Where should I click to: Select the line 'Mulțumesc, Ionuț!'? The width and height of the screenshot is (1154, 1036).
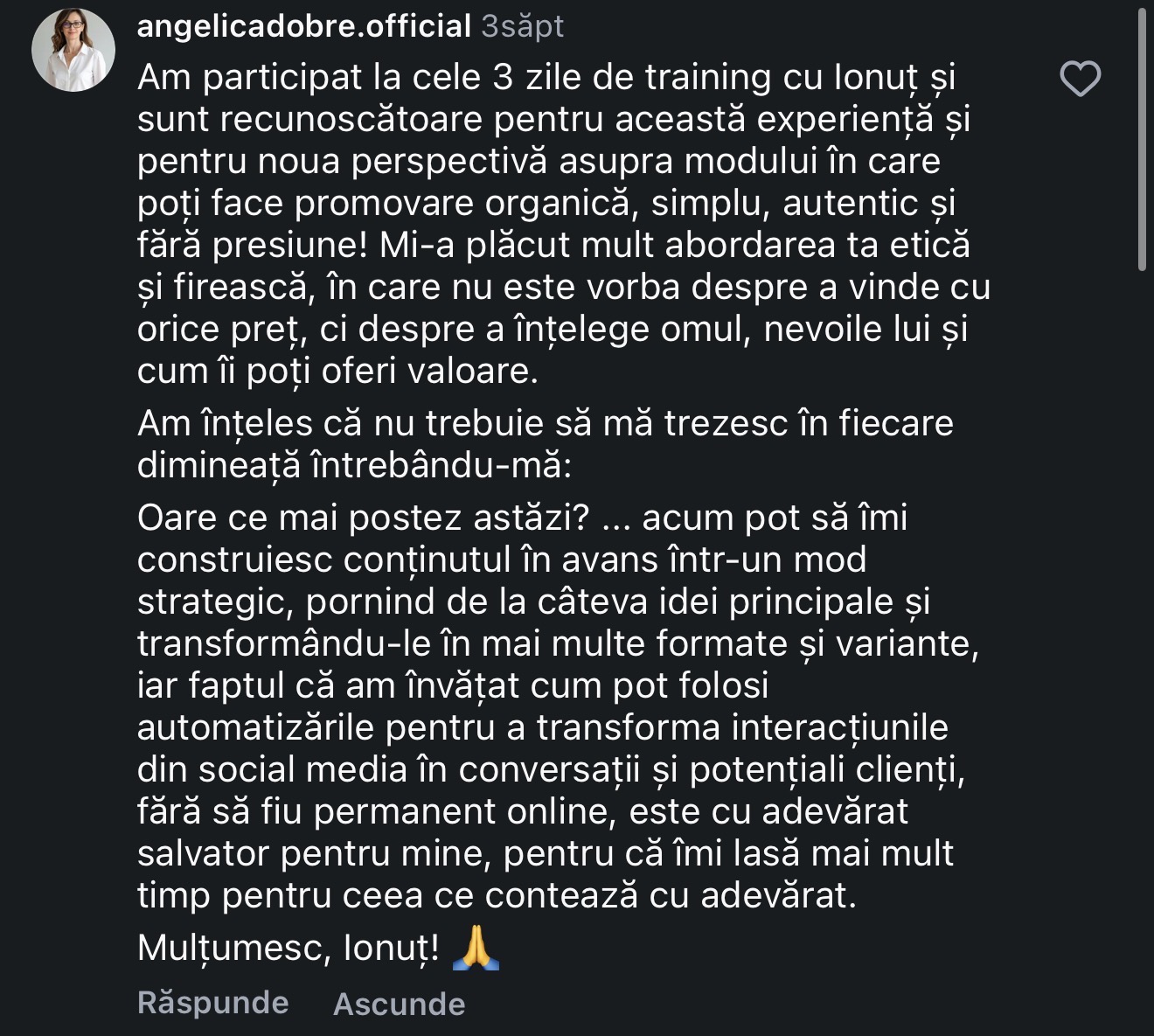288,948
